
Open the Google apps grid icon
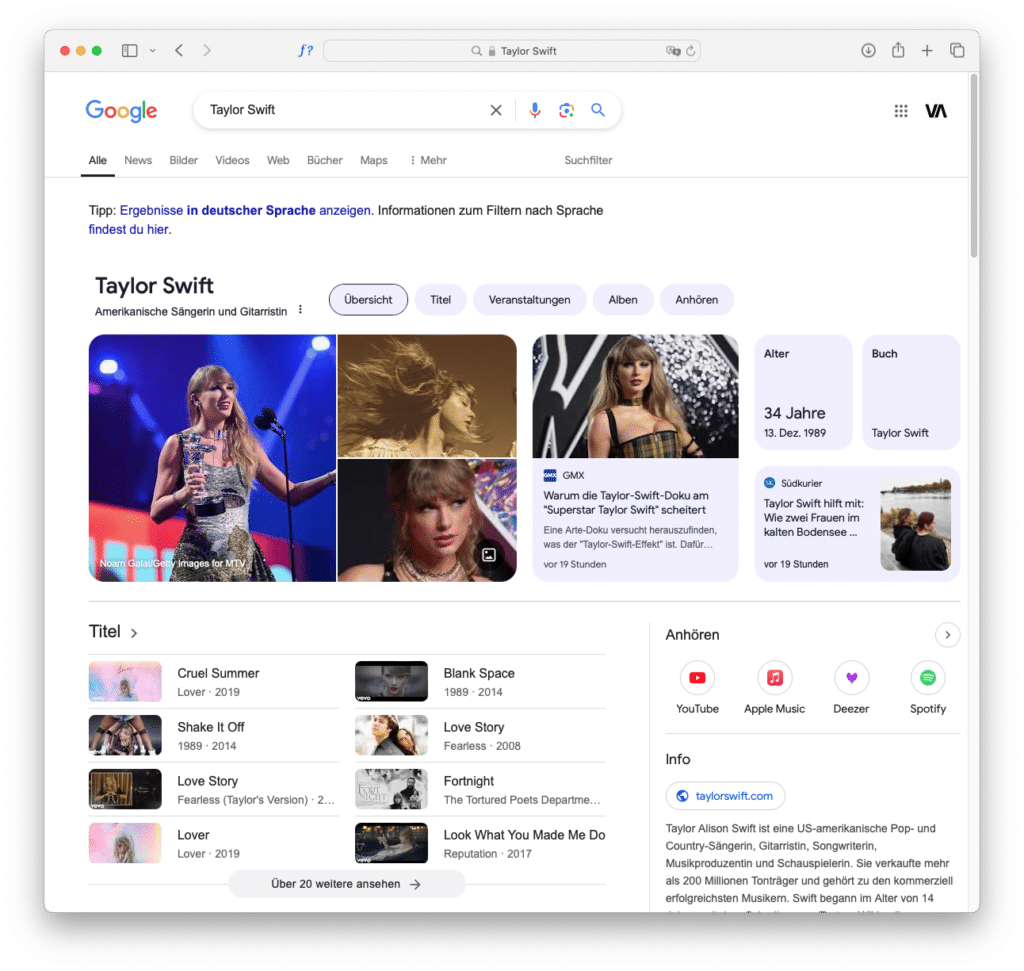(x=901, y=111)
